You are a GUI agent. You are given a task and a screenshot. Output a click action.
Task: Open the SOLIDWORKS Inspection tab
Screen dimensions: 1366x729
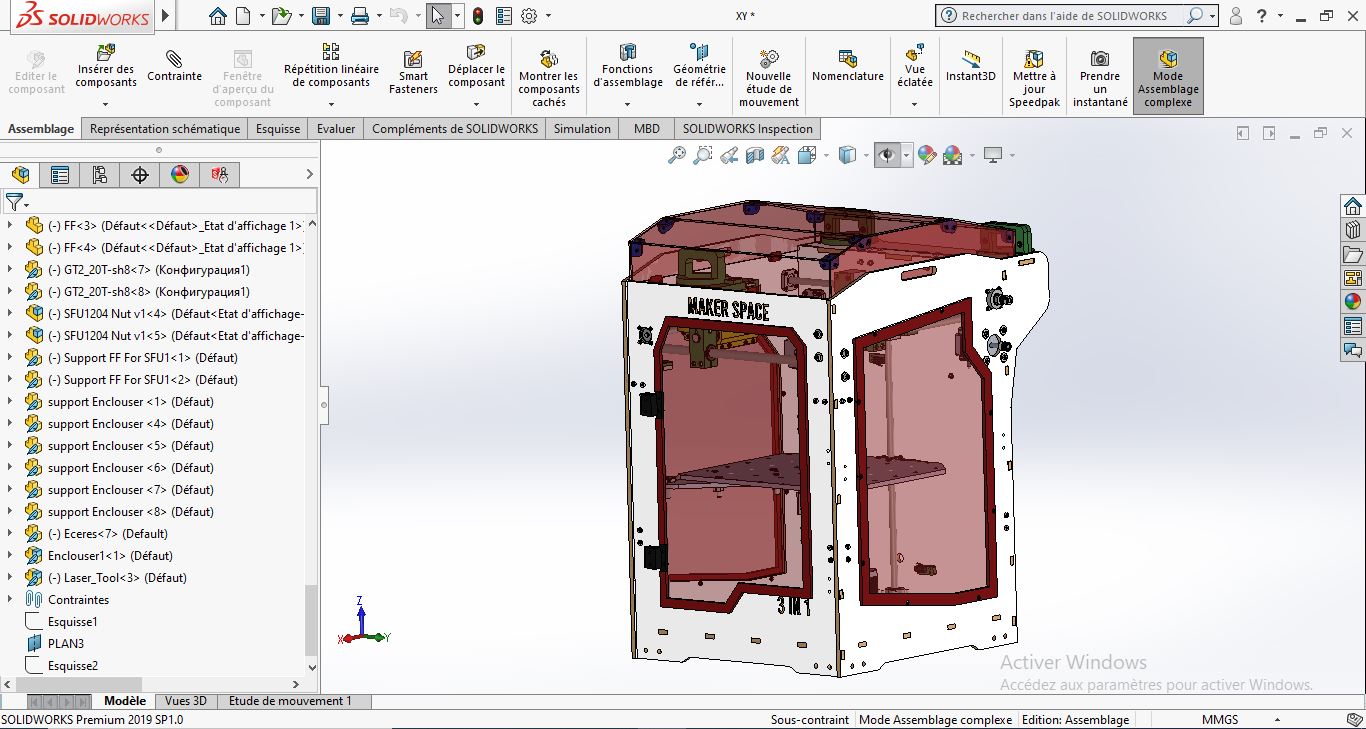[748, 129]
